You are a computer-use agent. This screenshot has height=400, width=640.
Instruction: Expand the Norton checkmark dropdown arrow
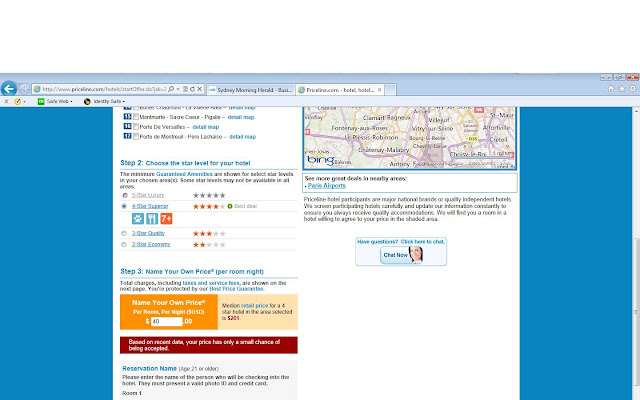(24, 102)
